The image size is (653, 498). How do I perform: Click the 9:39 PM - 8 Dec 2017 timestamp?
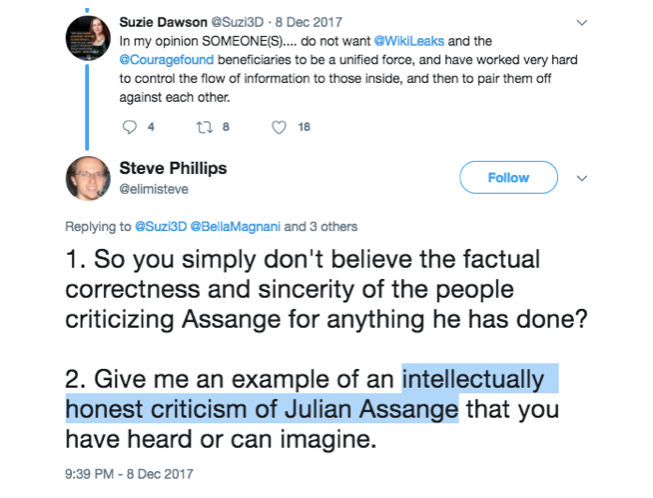[x=129, y=474]
